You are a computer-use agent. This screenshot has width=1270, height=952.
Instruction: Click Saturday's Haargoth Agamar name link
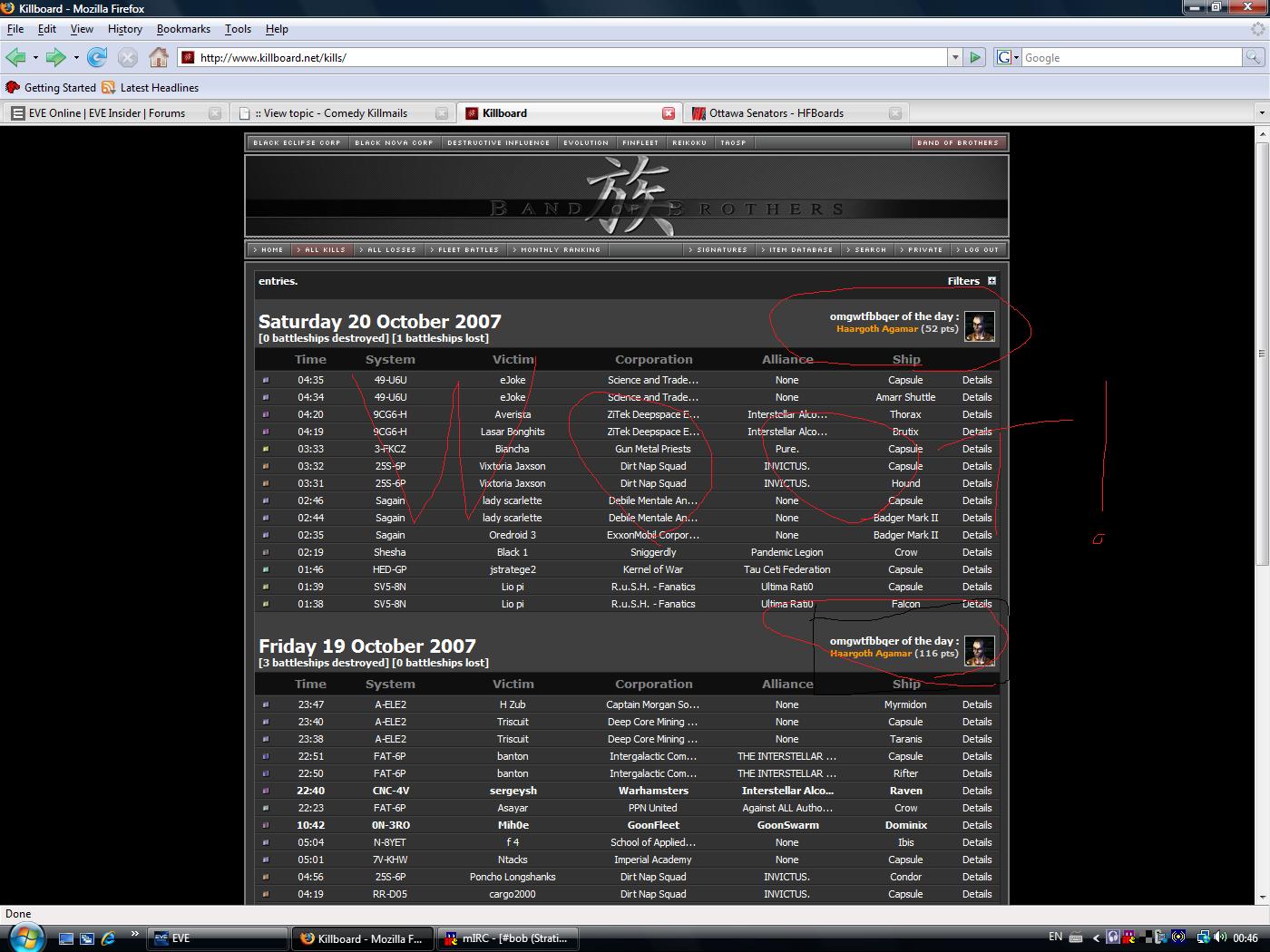[x=876, y=329]
